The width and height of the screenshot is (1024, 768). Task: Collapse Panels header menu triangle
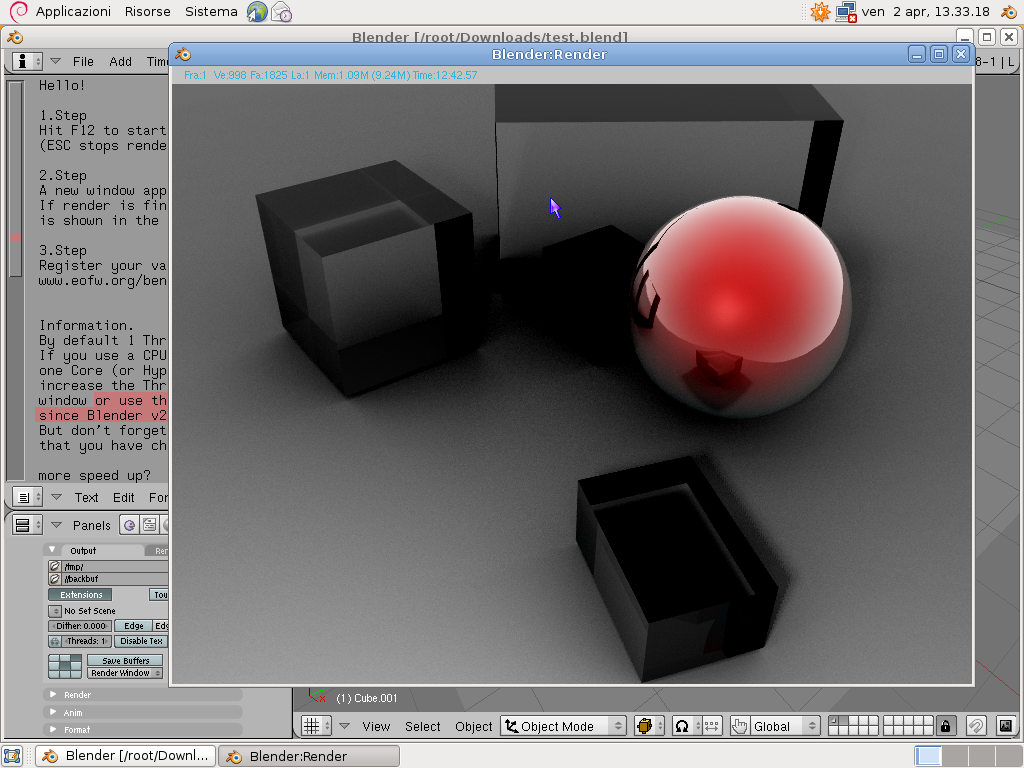tap(56, 525)
